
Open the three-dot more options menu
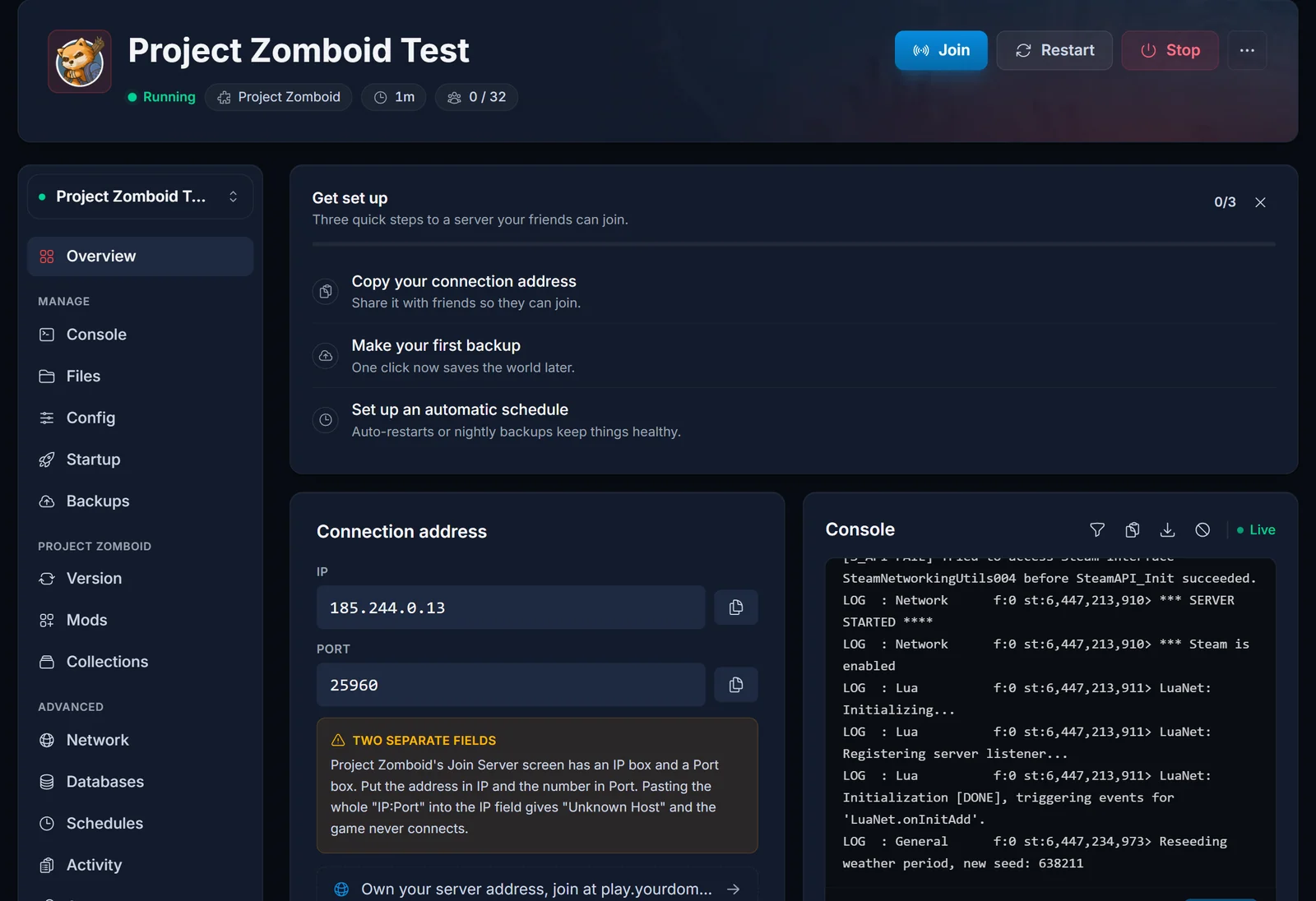click(1247, 50)
